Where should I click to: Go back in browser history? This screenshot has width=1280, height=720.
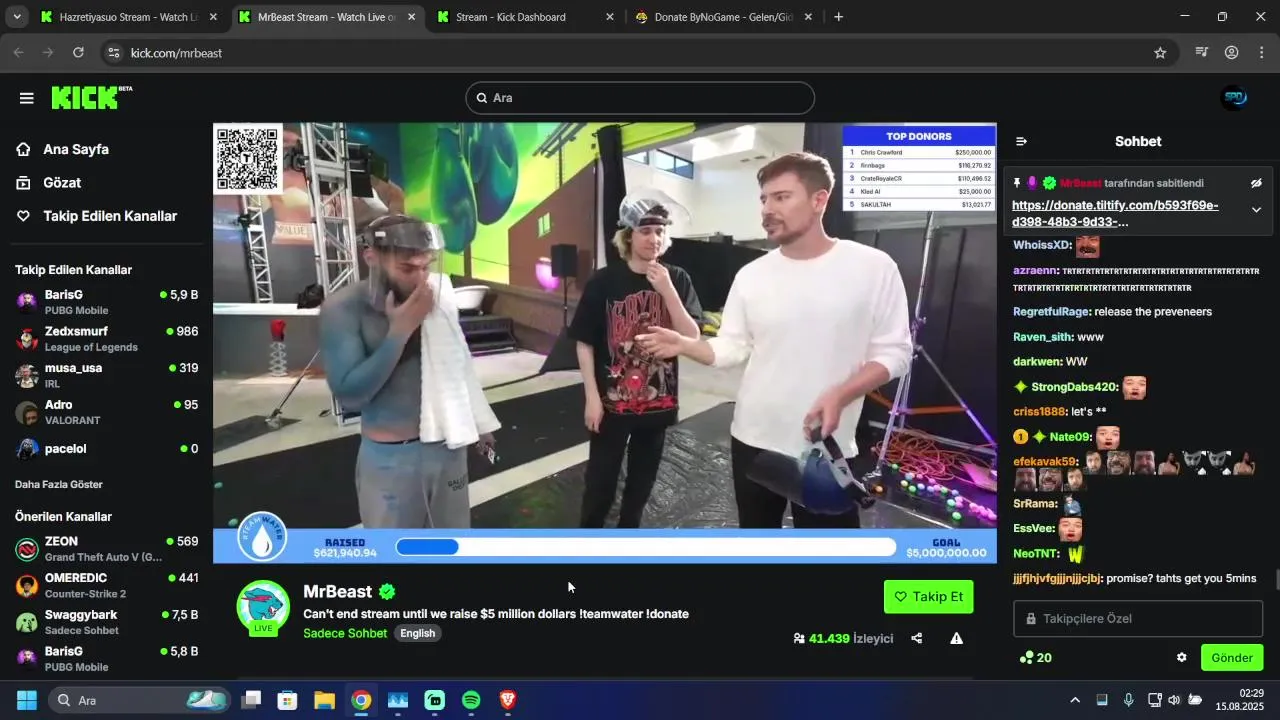coord(18,52)
